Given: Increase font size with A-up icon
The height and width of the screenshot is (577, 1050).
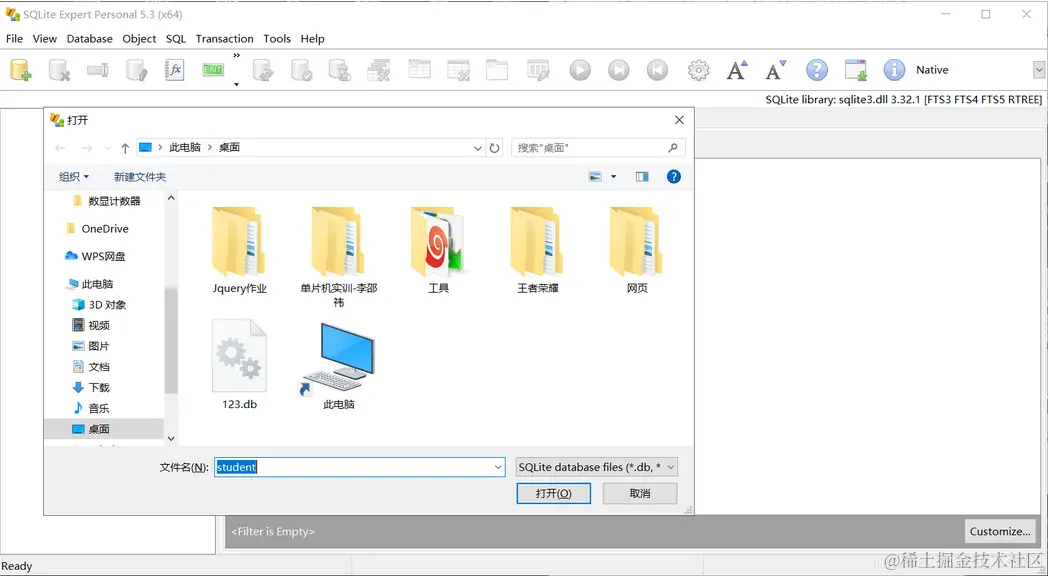Looking at the screenshot, I should [737, 70].
